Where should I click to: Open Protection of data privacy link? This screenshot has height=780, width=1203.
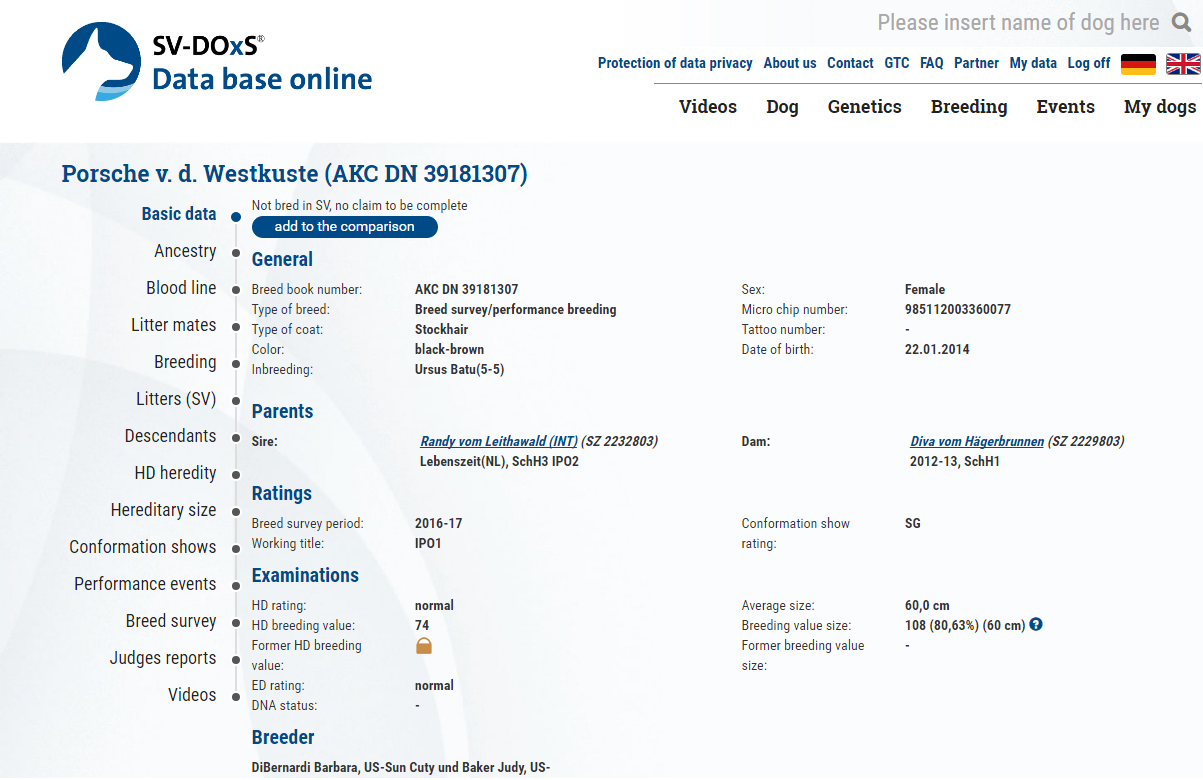[675, 63]
